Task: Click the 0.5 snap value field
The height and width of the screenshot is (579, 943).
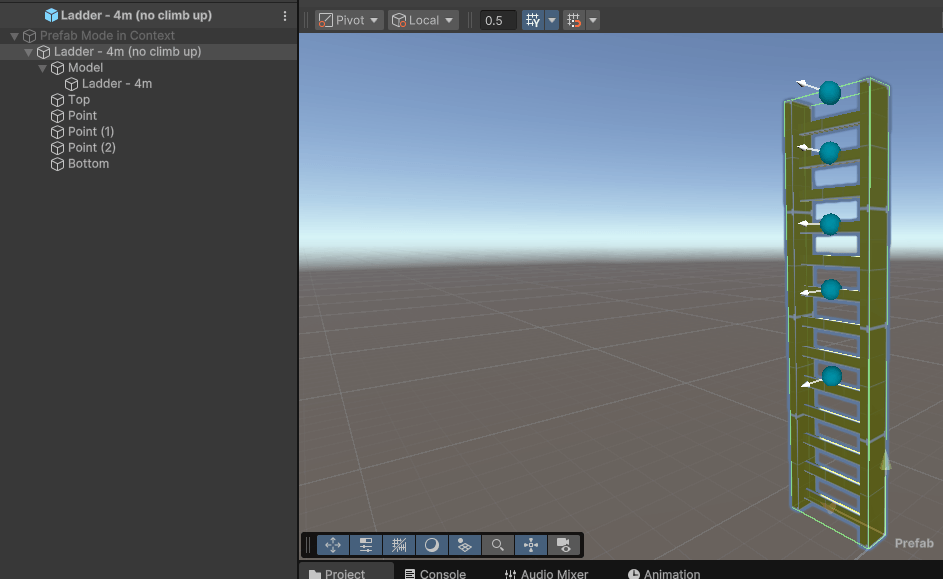Action: [x=498, y=20]
